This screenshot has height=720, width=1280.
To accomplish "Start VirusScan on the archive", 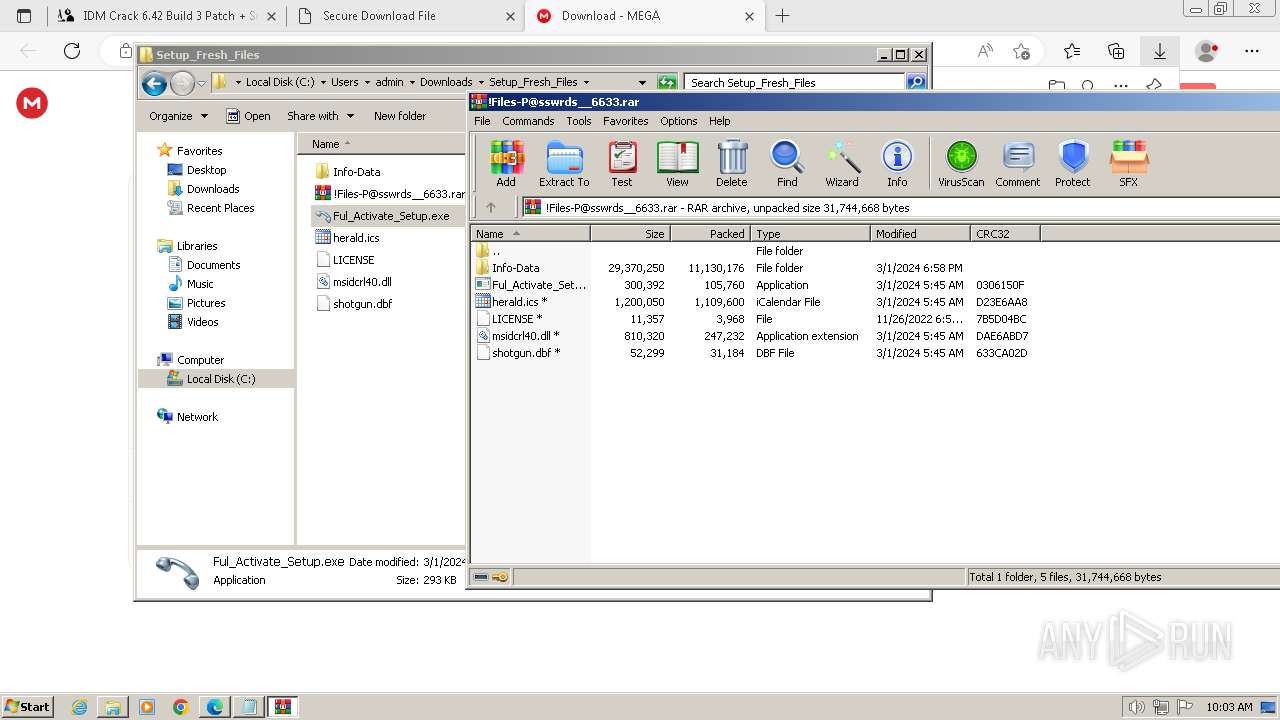I will tap(961, 163).
